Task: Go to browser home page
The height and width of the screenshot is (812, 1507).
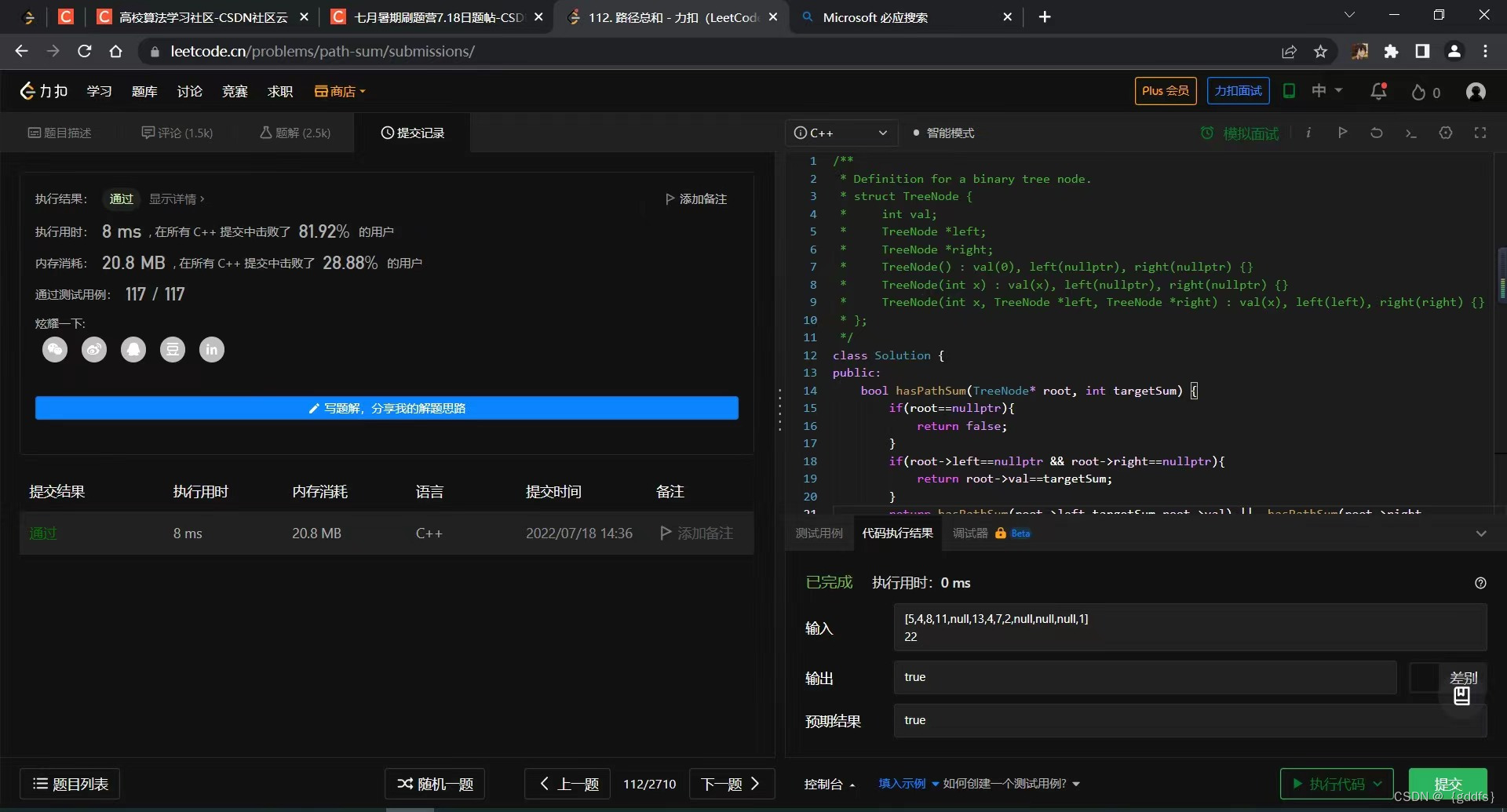Action: pyautogui.click(x=116, y=51)
